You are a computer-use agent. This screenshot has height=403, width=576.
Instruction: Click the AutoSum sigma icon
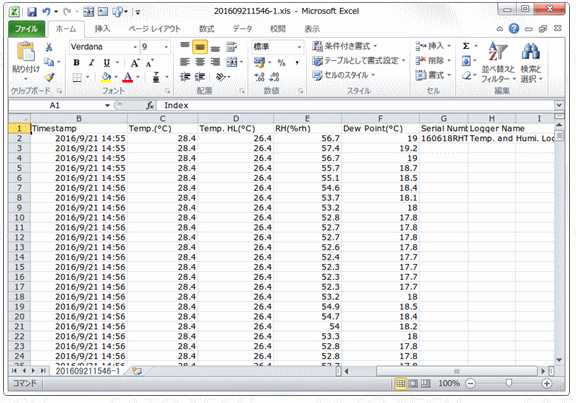(x=466, y=46)
